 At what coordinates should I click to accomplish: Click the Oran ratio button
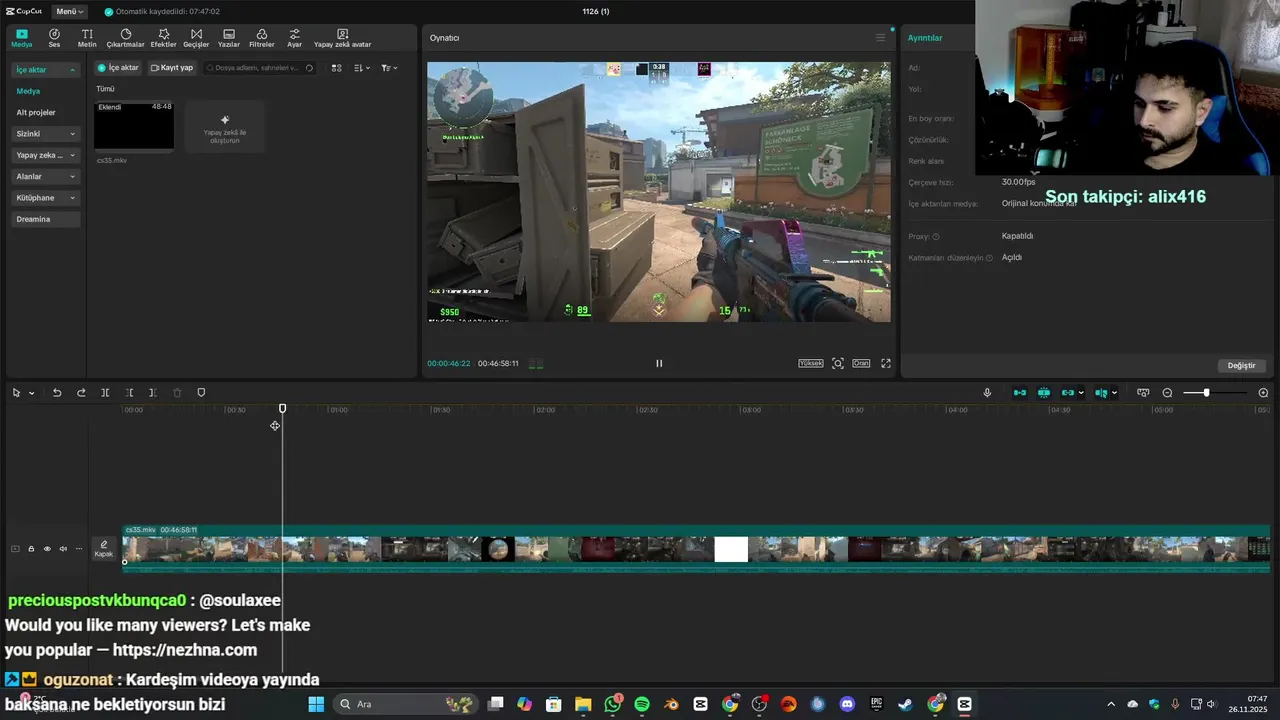[x=861, y=363]
